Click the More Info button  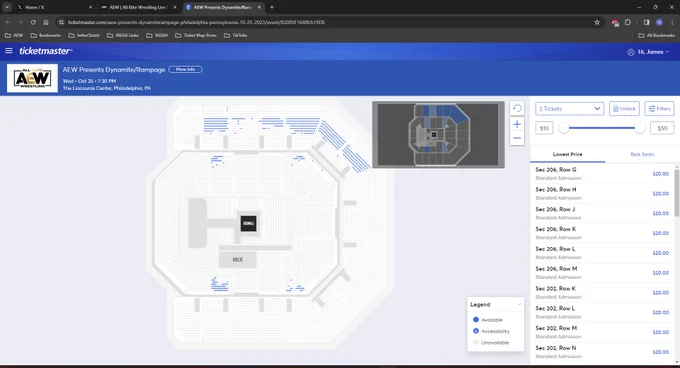(185, 69)
